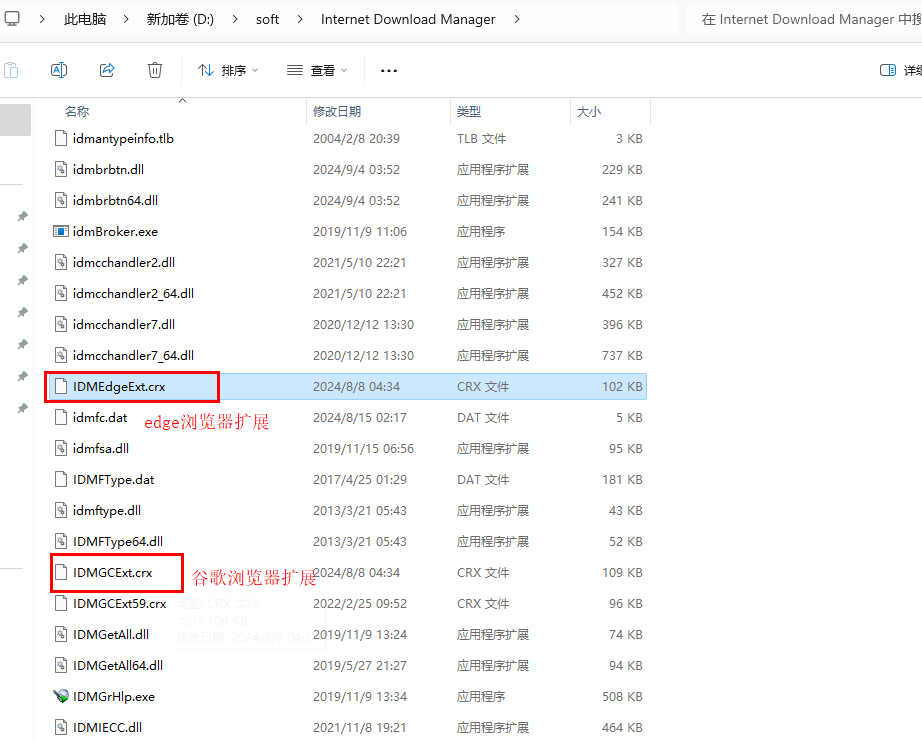
Task: Navigate to 此电脑 in the breadcrumb
Action: pos(85,19)
